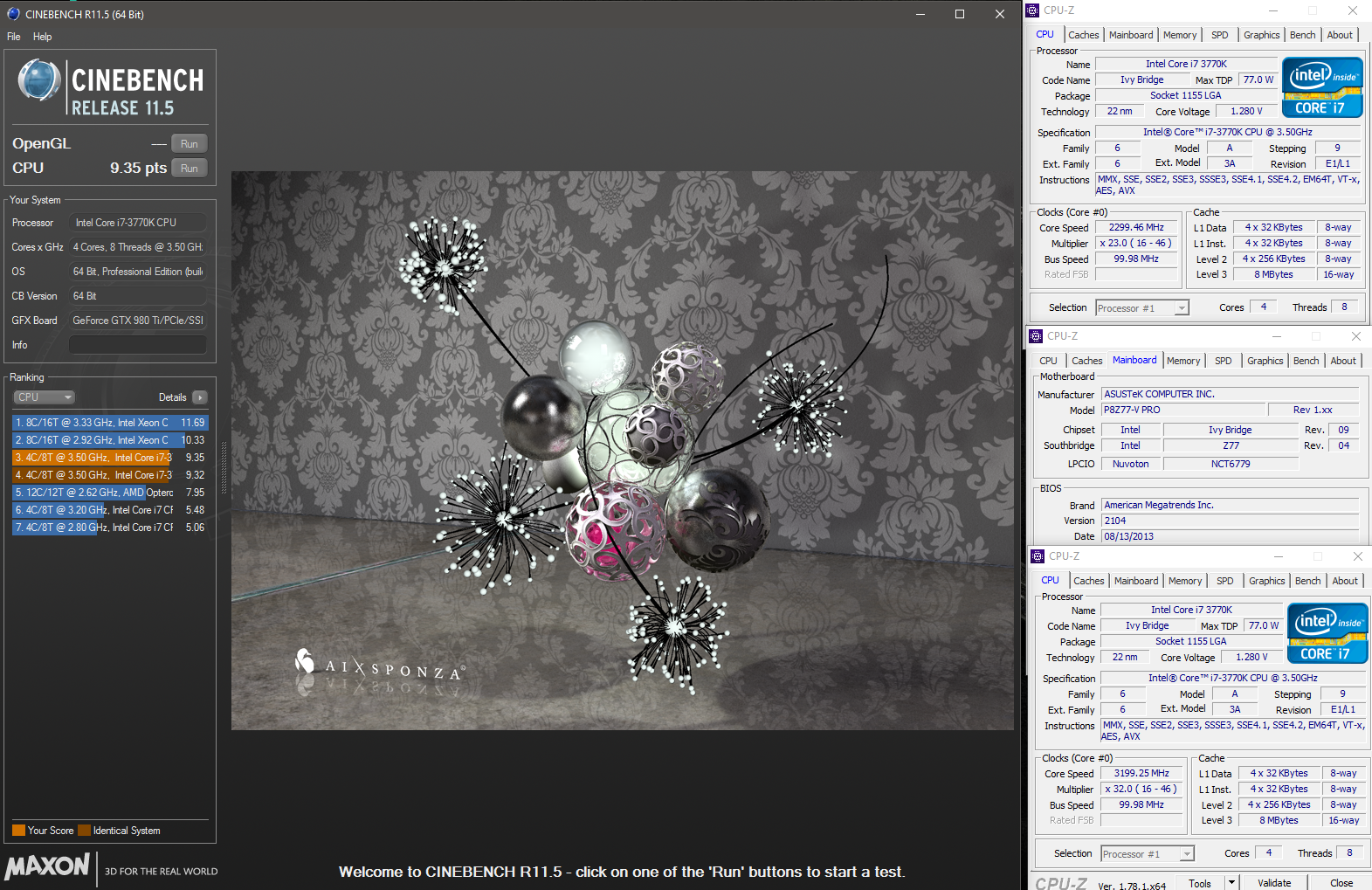Click the orange Your Score legend swatch
This screenshot has width=1372, height=890.
click(x=18, y=831)
